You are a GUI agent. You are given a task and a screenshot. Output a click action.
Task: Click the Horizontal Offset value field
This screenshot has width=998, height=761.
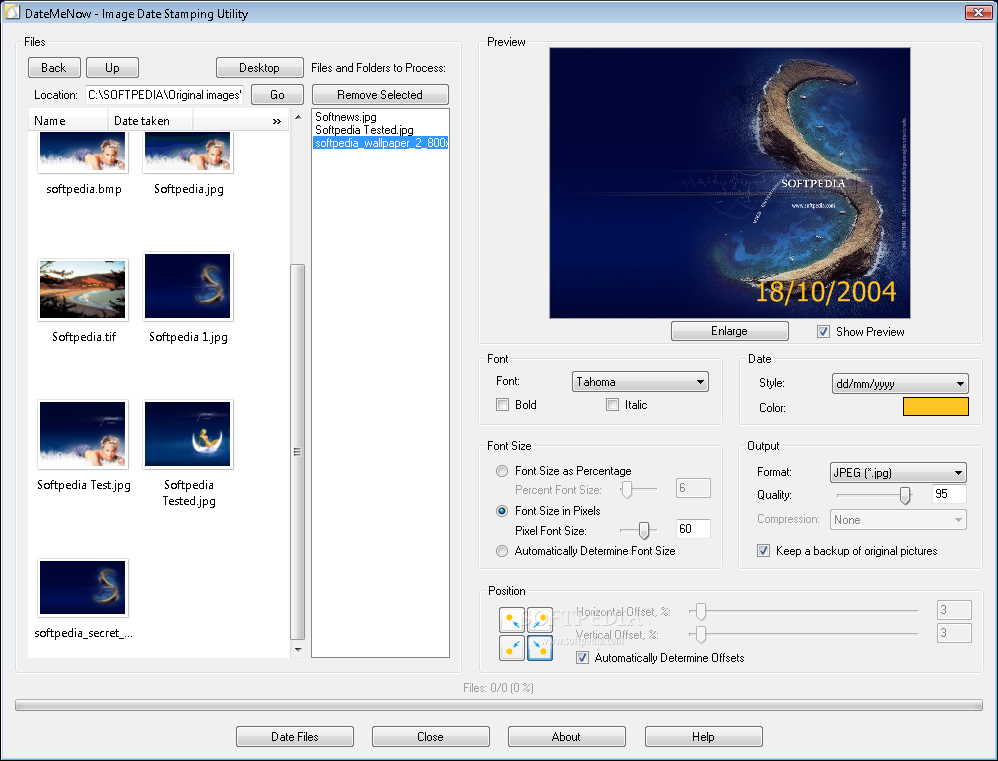pos(954,610)
